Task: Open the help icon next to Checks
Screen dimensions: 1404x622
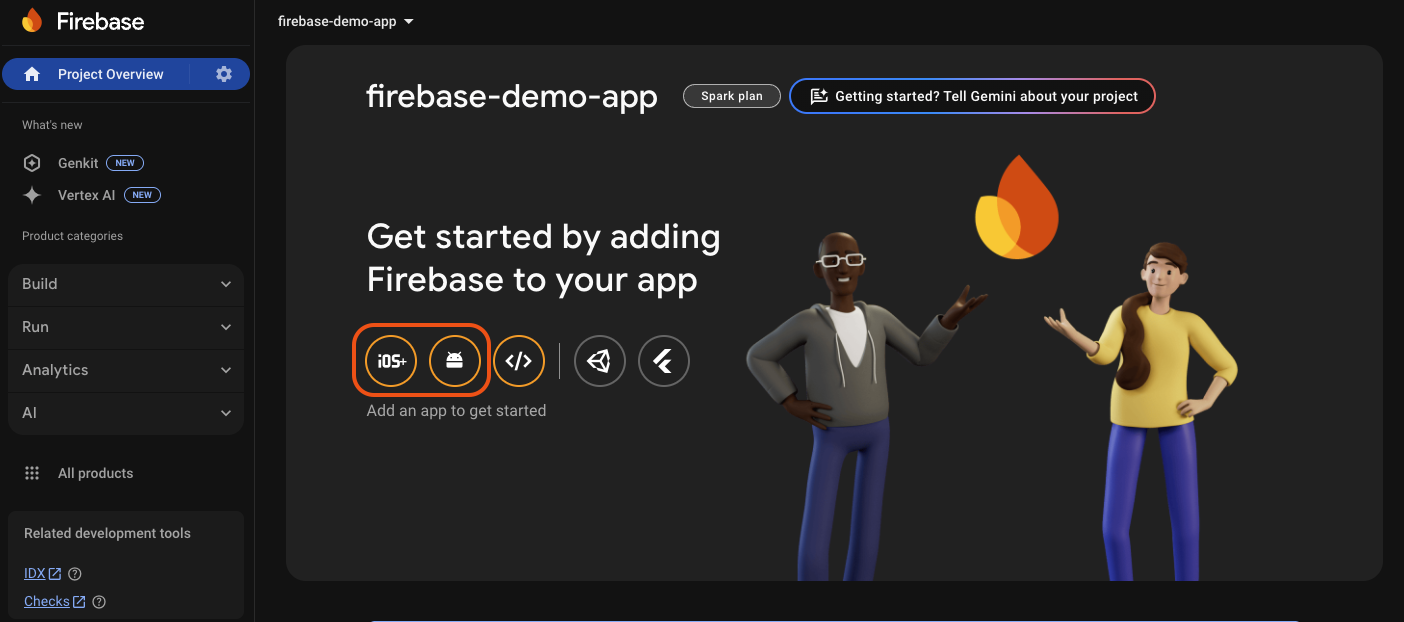Action: [99, 602]
